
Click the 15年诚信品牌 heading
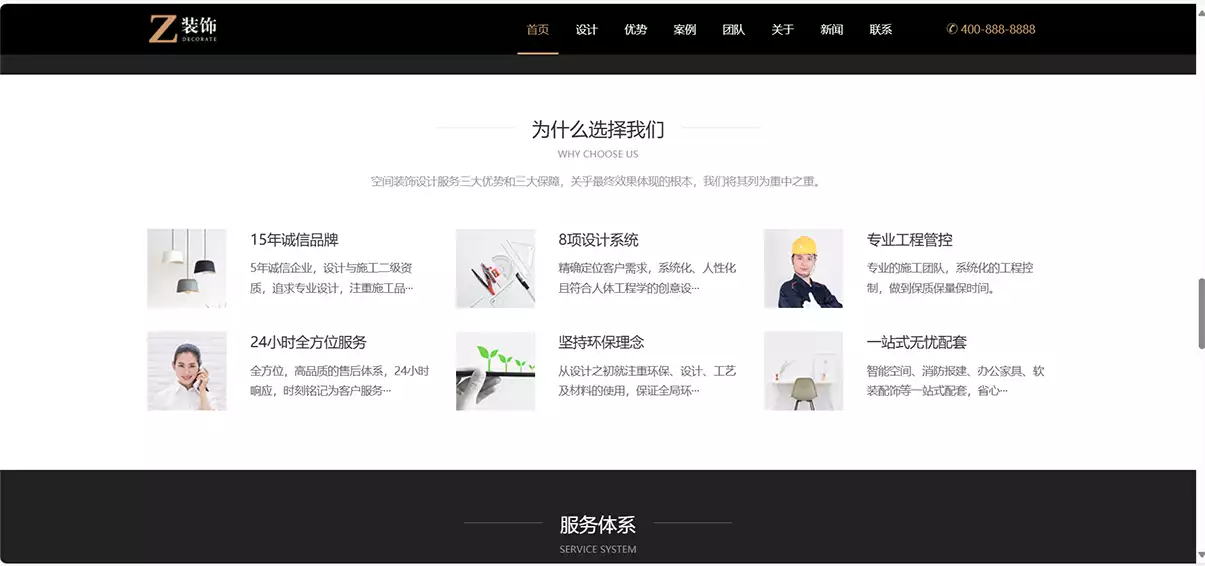(294, 240)
